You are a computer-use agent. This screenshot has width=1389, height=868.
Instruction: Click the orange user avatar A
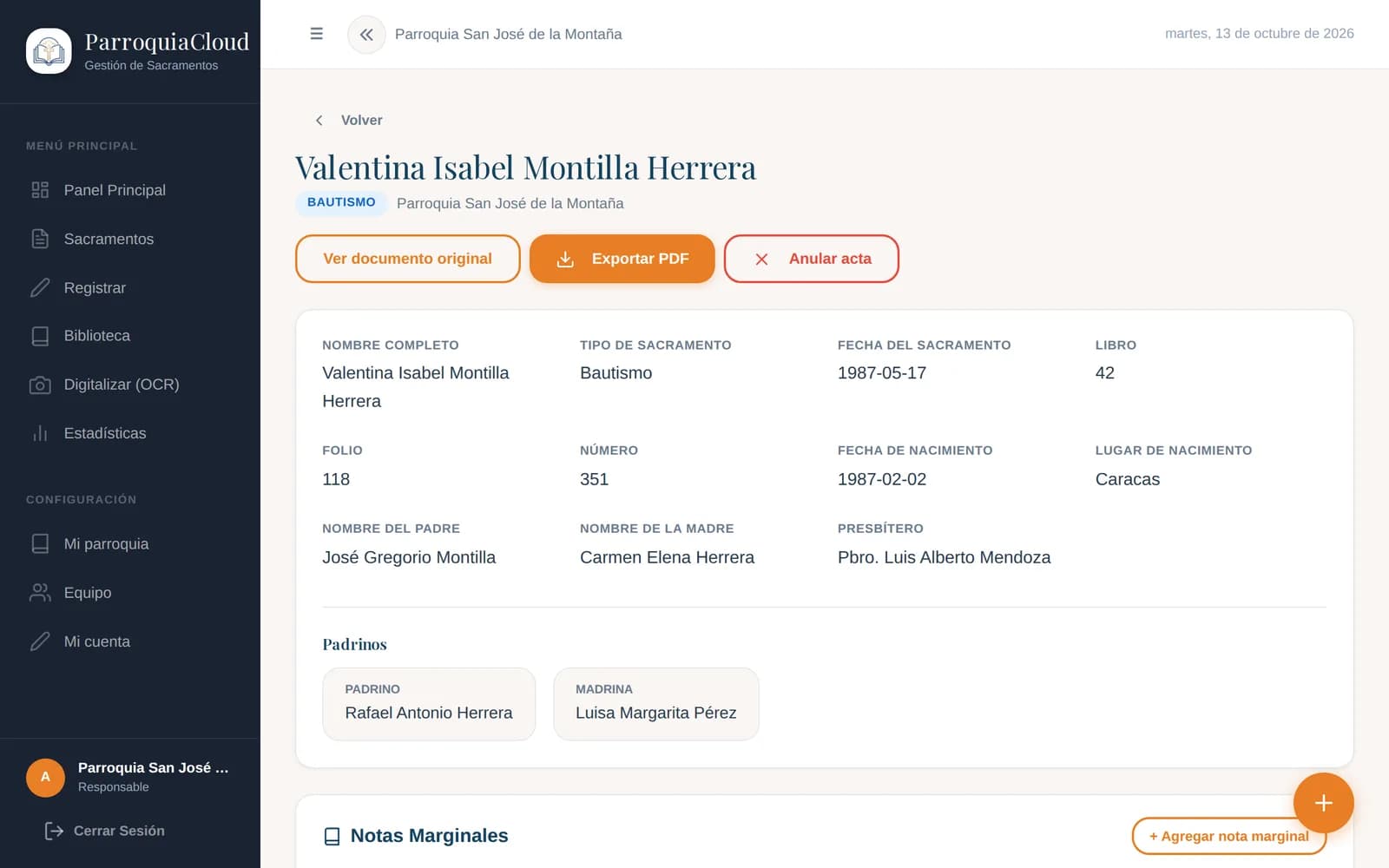45,777
